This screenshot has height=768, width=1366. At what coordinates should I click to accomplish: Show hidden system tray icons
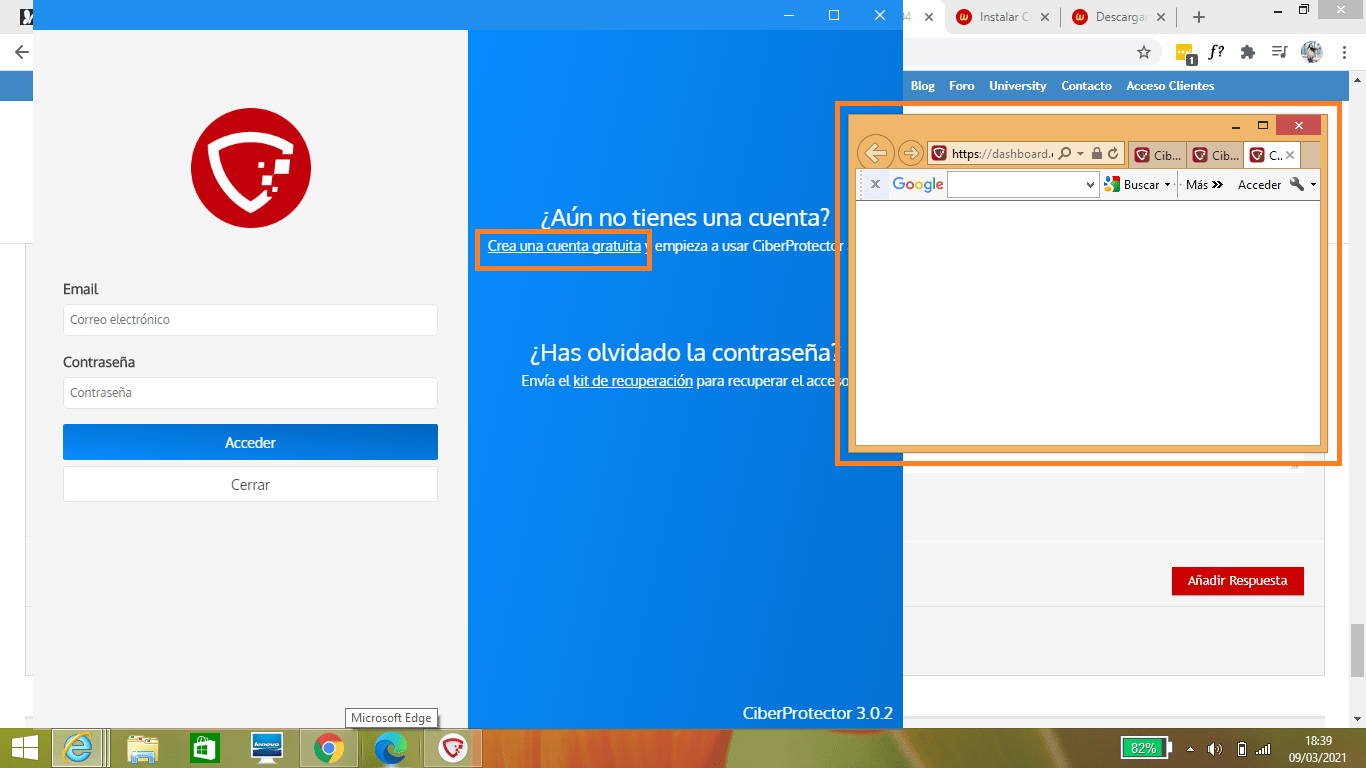click(1190, 748)
